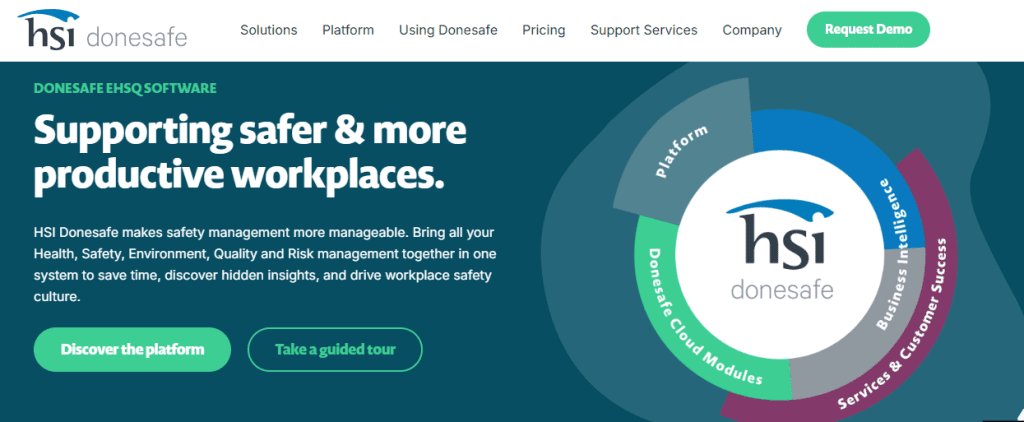Open the Using Donesafe menu
The width and height of the screenshot is (1024, 422).
click(x=448, y=30)
